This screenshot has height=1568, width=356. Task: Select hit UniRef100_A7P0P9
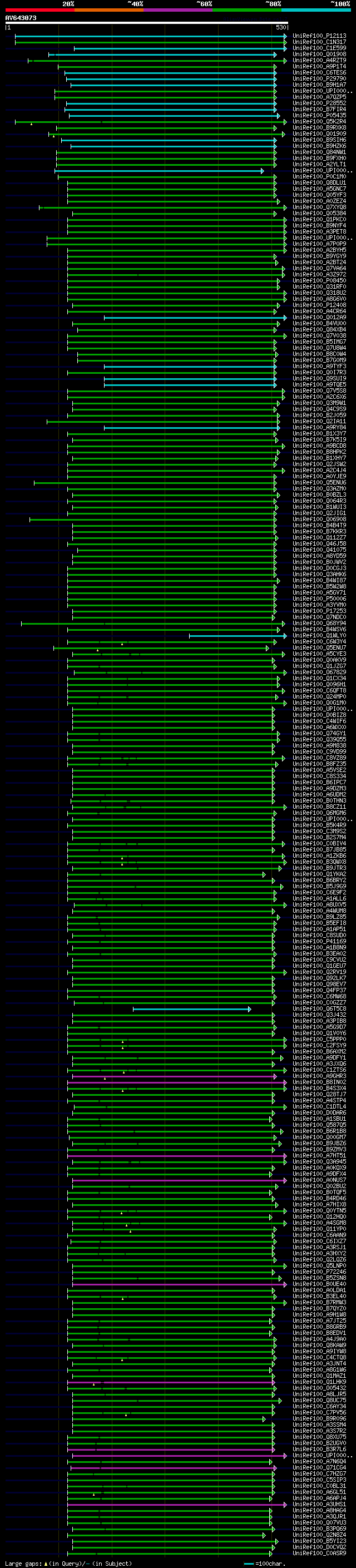[319, 244]
